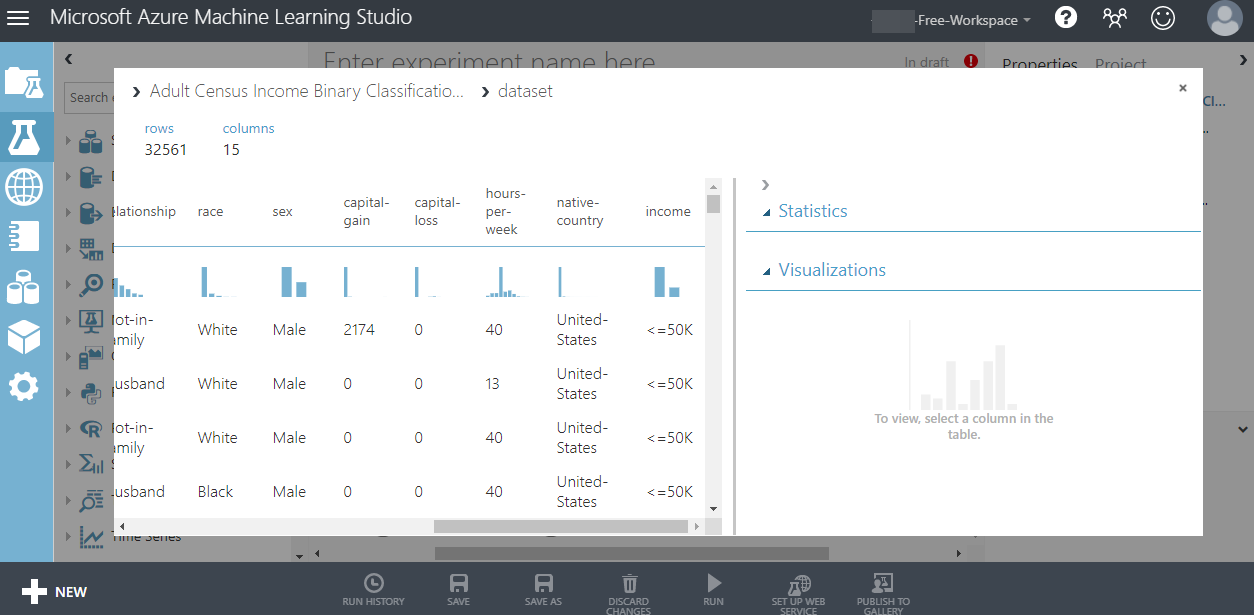Open the Settings gear sidebar icon
Image resolution: width=1254 pixels, height=615 pixels.
(x=24, y=387)
